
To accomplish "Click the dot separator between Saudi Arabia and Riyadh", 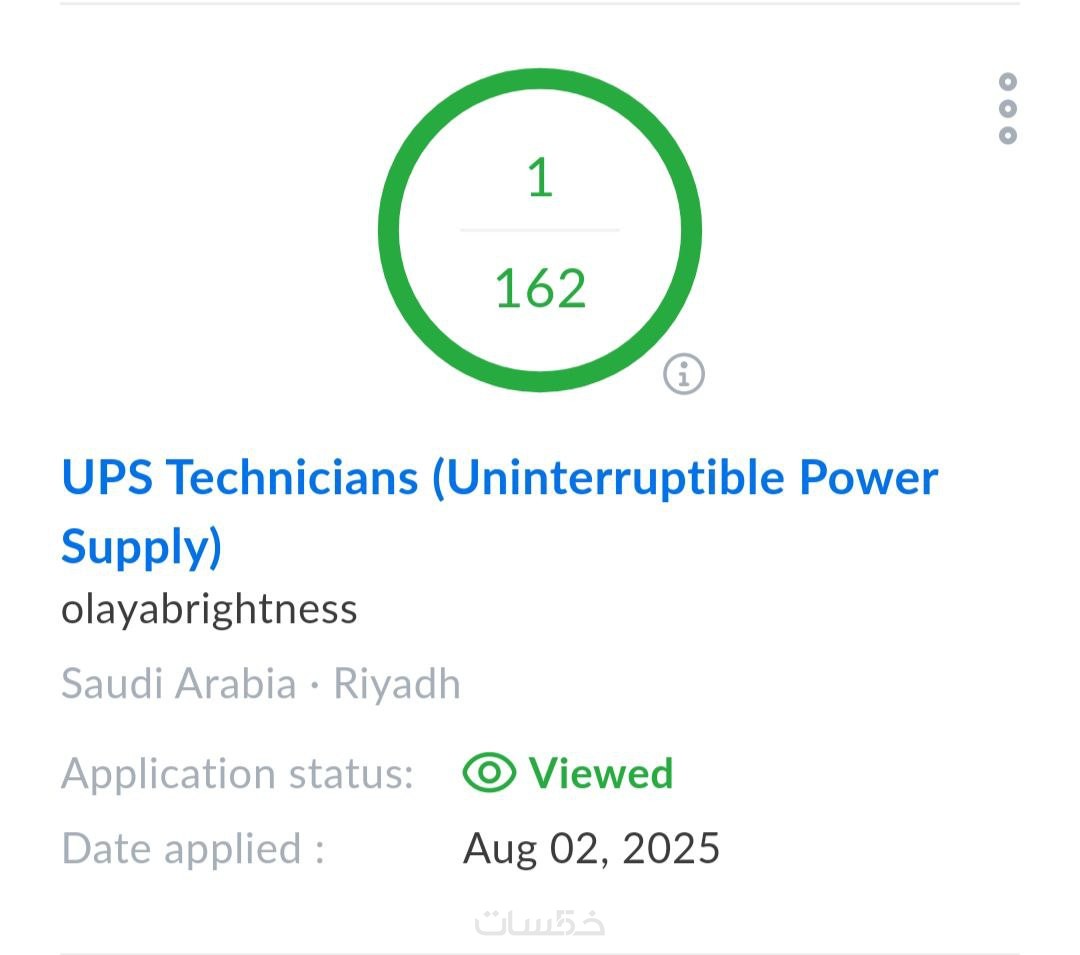I will [314, 685].
